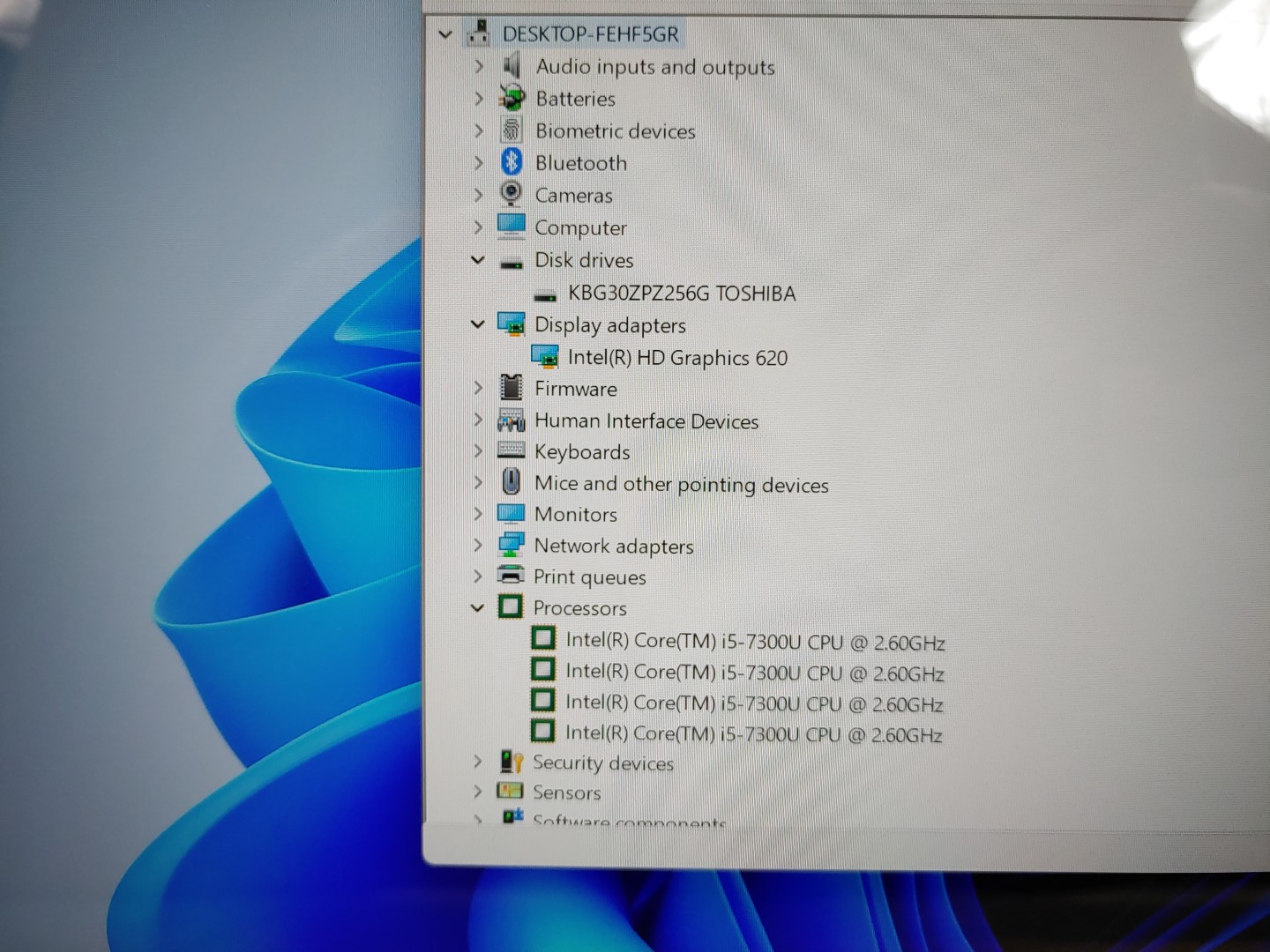Click the Cameras webcam icon
This screenshot has width=1270, height=952.
pyautogui.click(x=511, y=193)
